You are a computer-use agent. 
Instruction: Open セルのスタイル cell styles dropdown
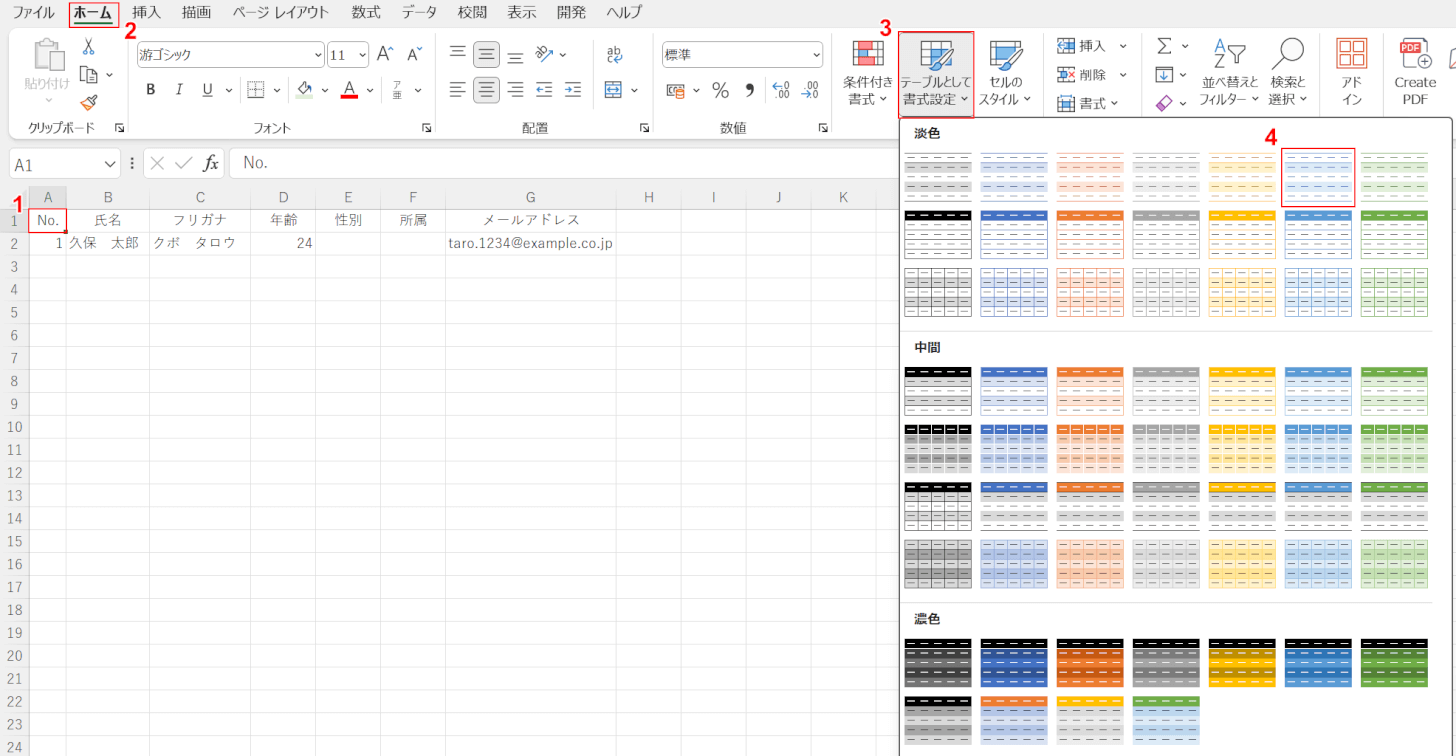coord(1004,72)
